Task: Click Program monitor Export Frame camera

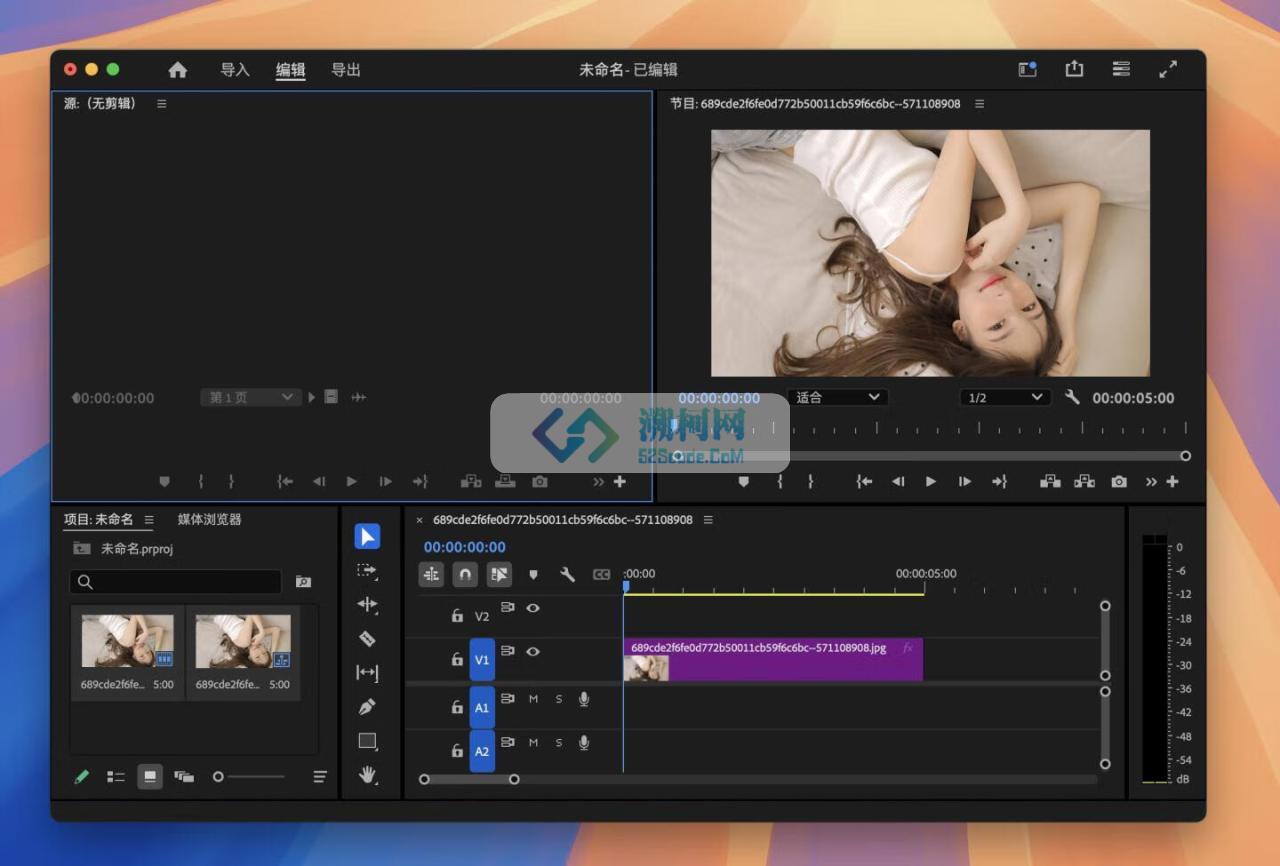Action: click(x=1119, y=481)
